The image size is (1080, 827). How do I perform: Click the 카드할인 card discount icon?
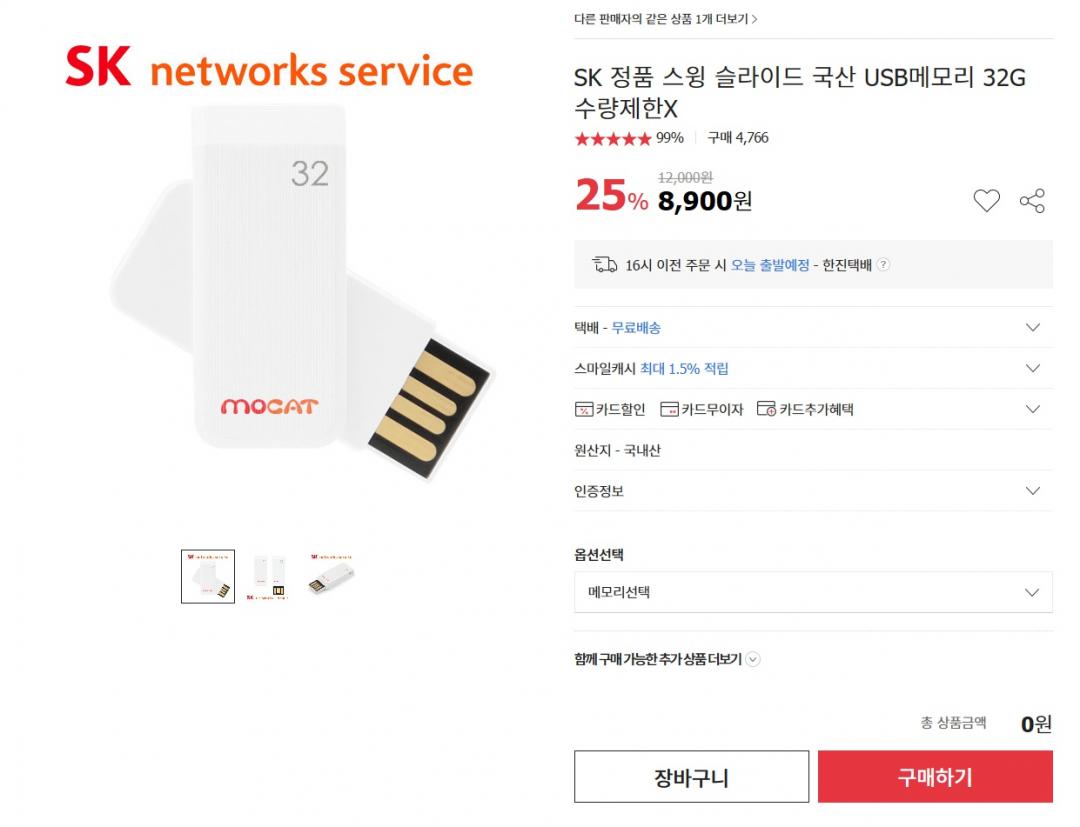[583, 409]
